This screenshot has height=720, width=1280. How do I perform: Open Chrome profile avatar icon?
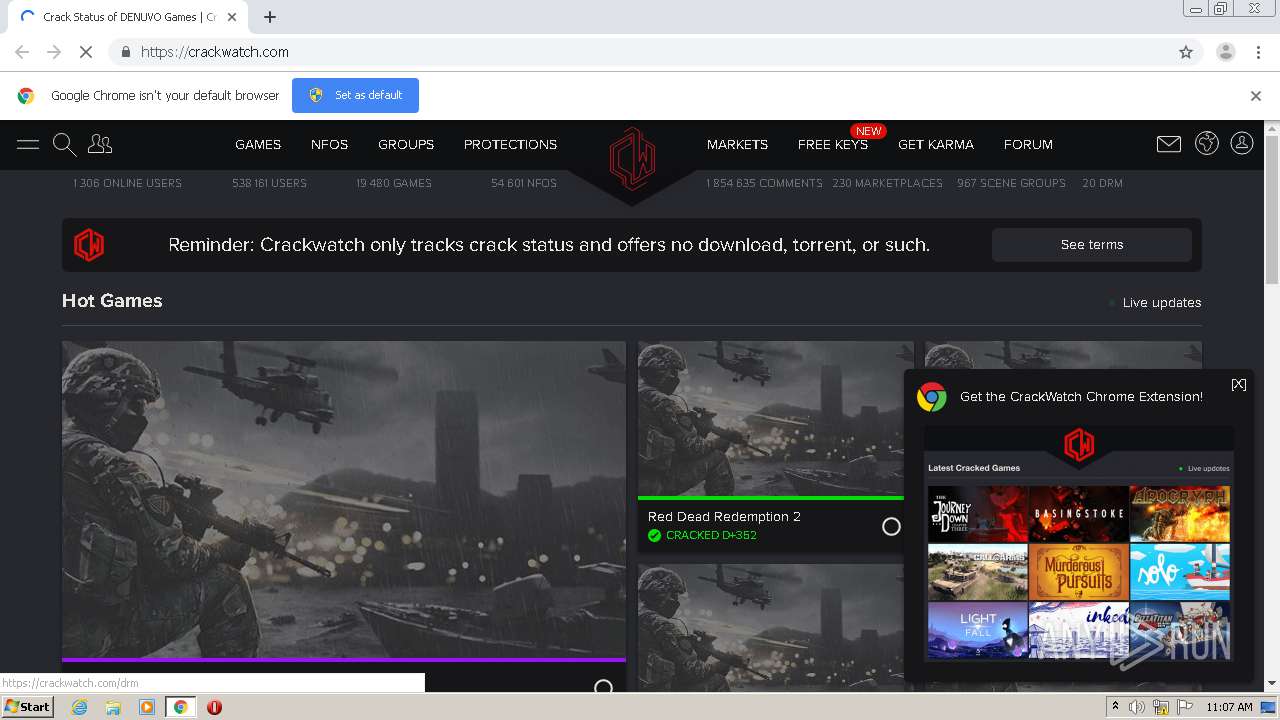pyautogui.click(x=1225, y=52)
